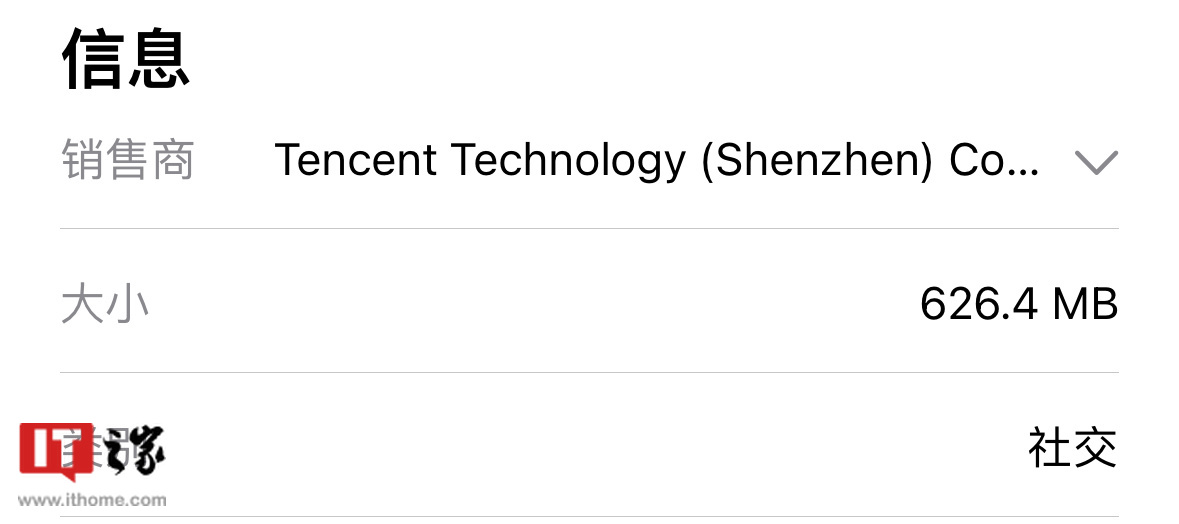
Task: Click blank area right of 信息 heading
Action: coord(677,59)
